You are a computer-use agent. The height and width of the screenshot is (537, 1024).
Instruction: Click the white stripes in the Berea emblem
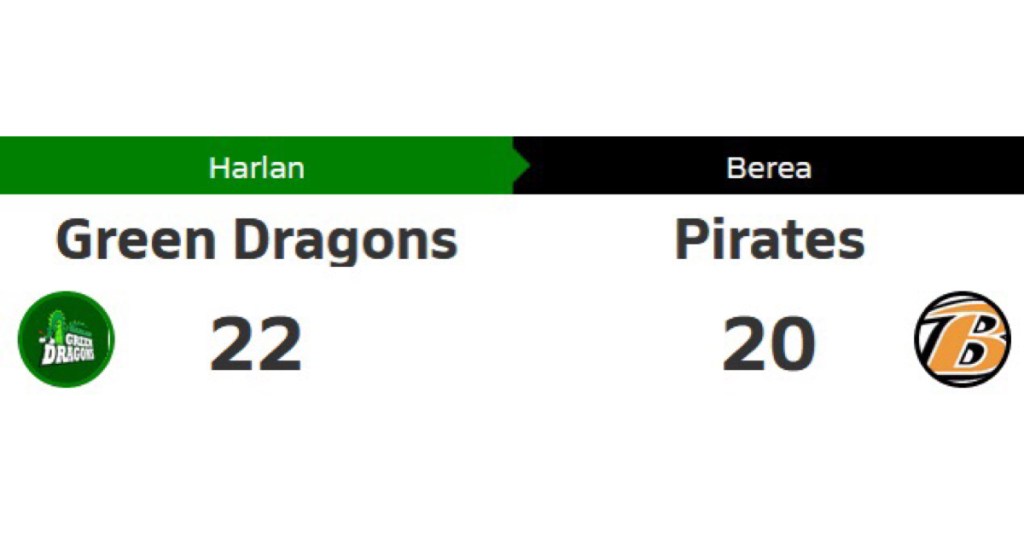coord(940,309)
